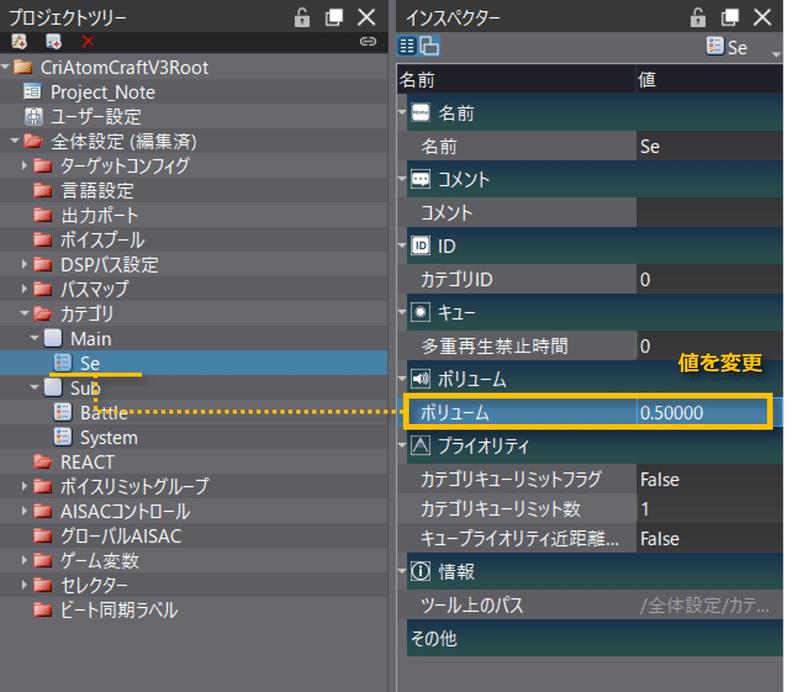Click the Sub category group icon

pyautogui.click(x=53, y=387)
